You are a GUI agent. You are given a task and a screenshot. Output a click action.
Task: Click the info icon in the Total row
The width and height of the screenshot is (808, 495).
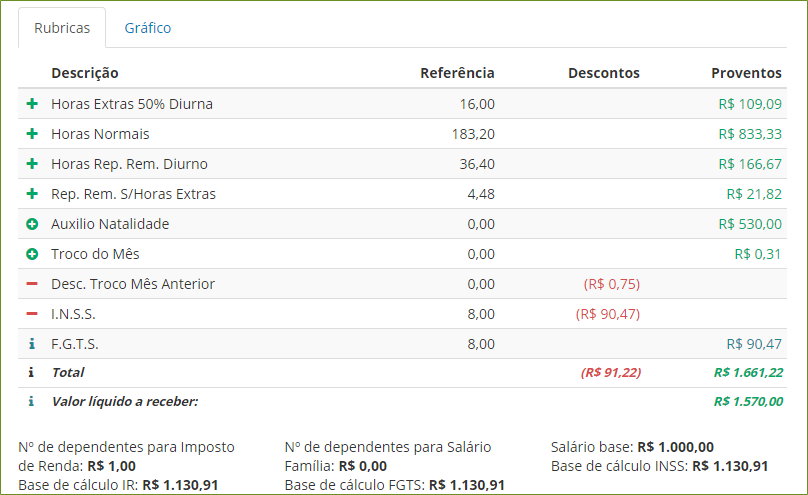tap(32, 372)
